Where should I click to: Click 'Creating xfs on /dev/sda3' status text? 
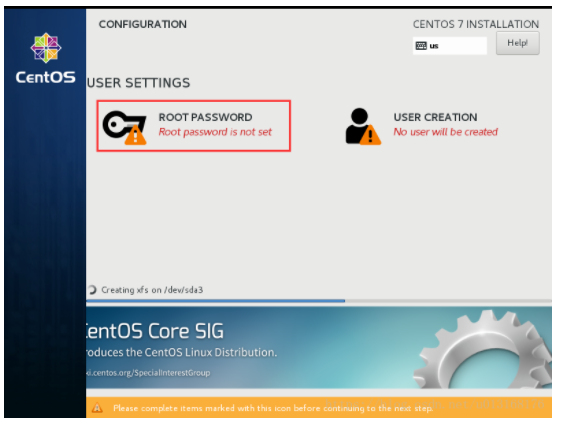pos(152,290)
